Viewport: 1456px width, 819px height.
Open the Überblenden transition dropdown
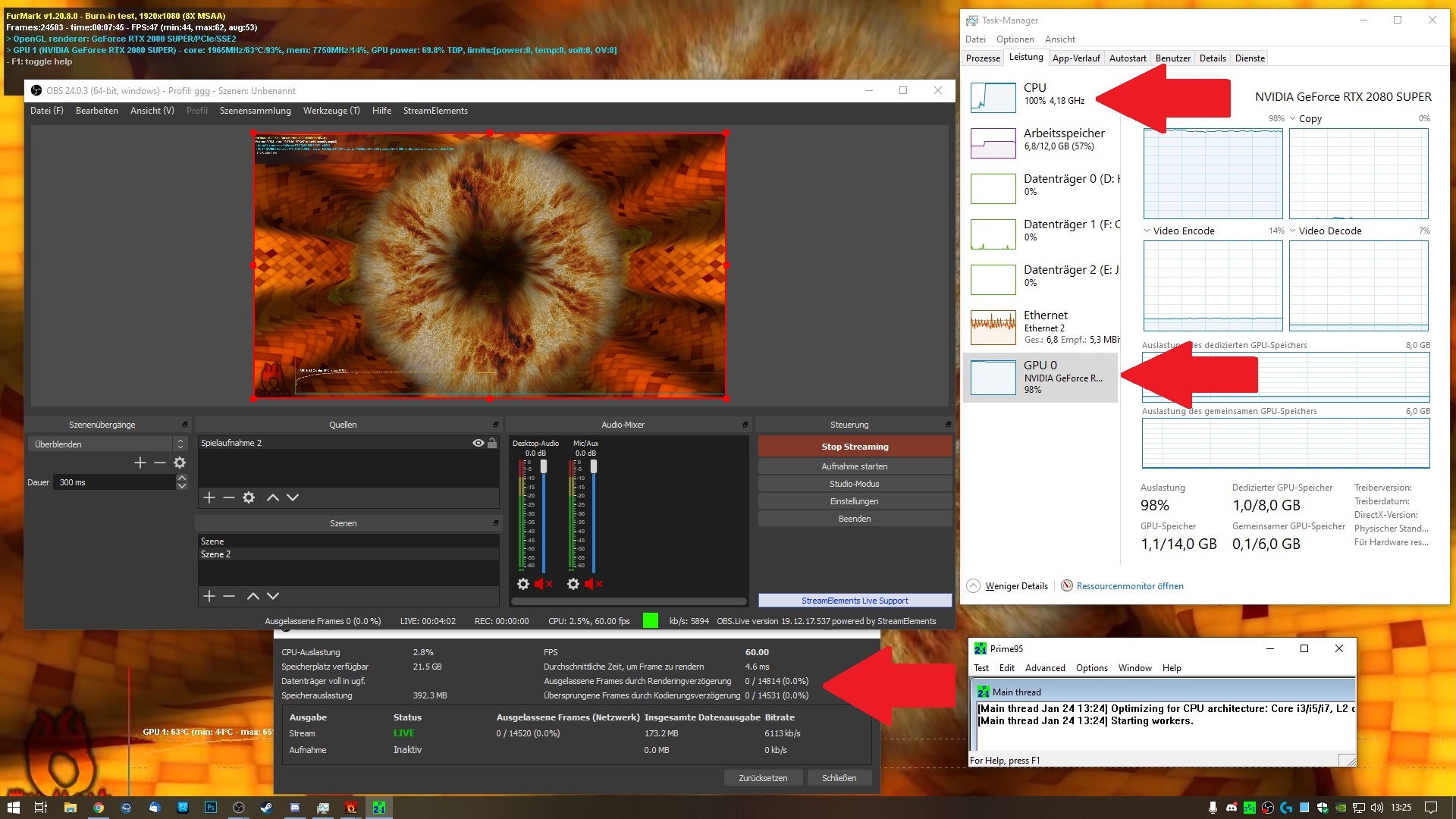180,444
